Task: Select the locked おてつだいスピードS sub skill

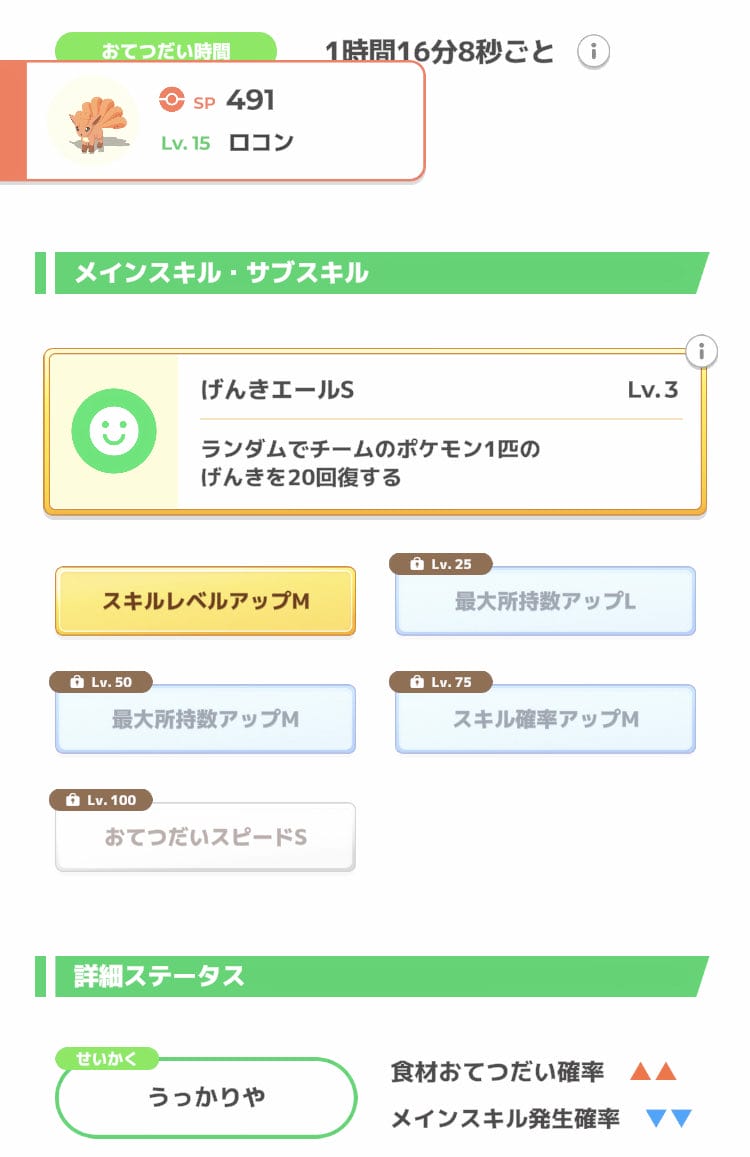Action: [x=205, y=837]
